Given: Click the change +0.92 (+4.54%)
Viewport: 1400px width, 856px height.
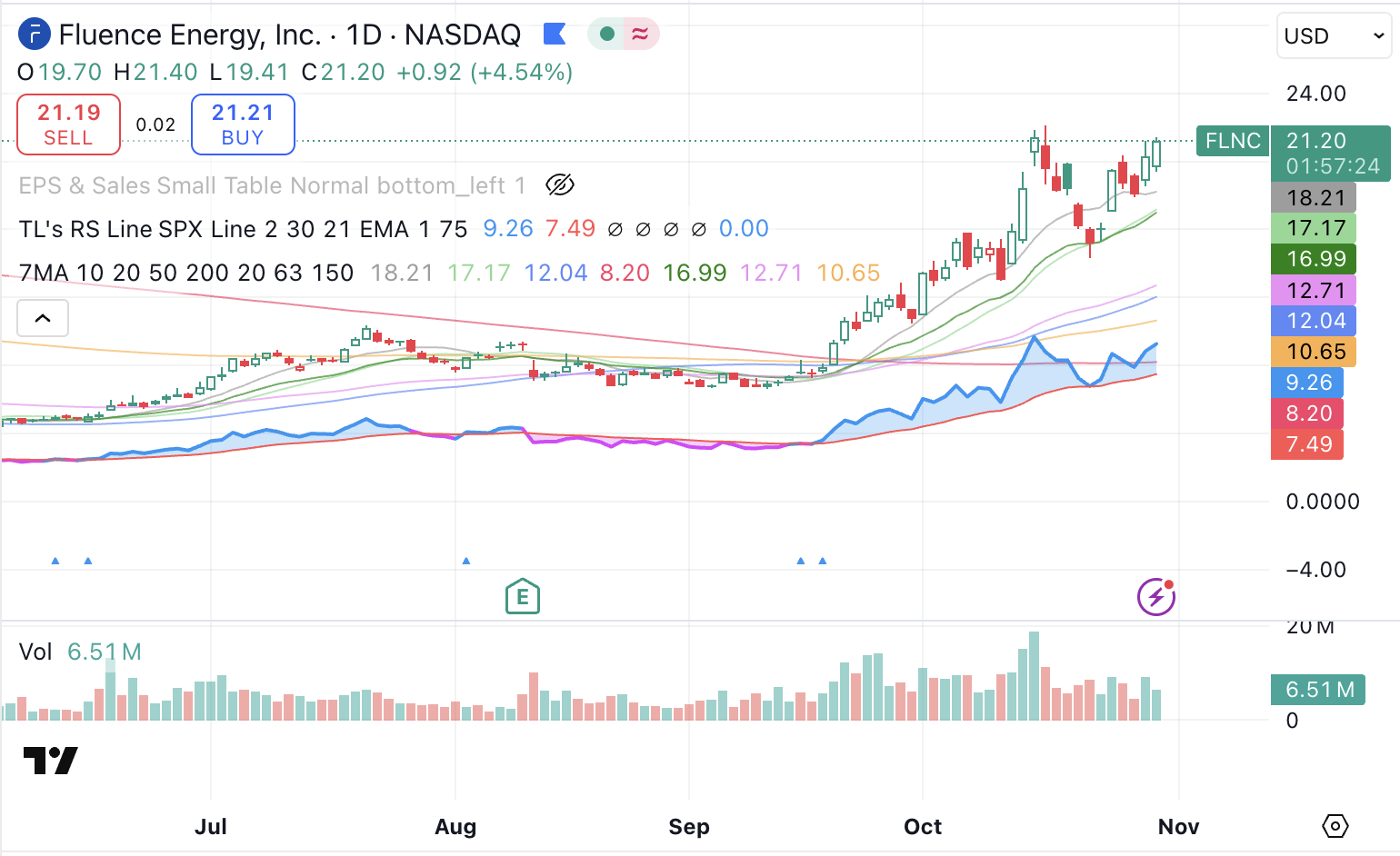Looking at the screenshot, I should click(x=485, y=73).
